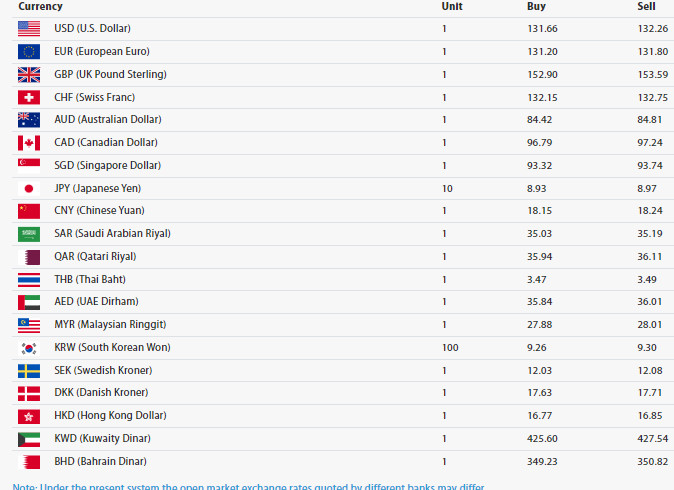This screenshot has height=490, width=674.
Task: Click the Saudi Arabian flag icon
Action: coord(29,234)
